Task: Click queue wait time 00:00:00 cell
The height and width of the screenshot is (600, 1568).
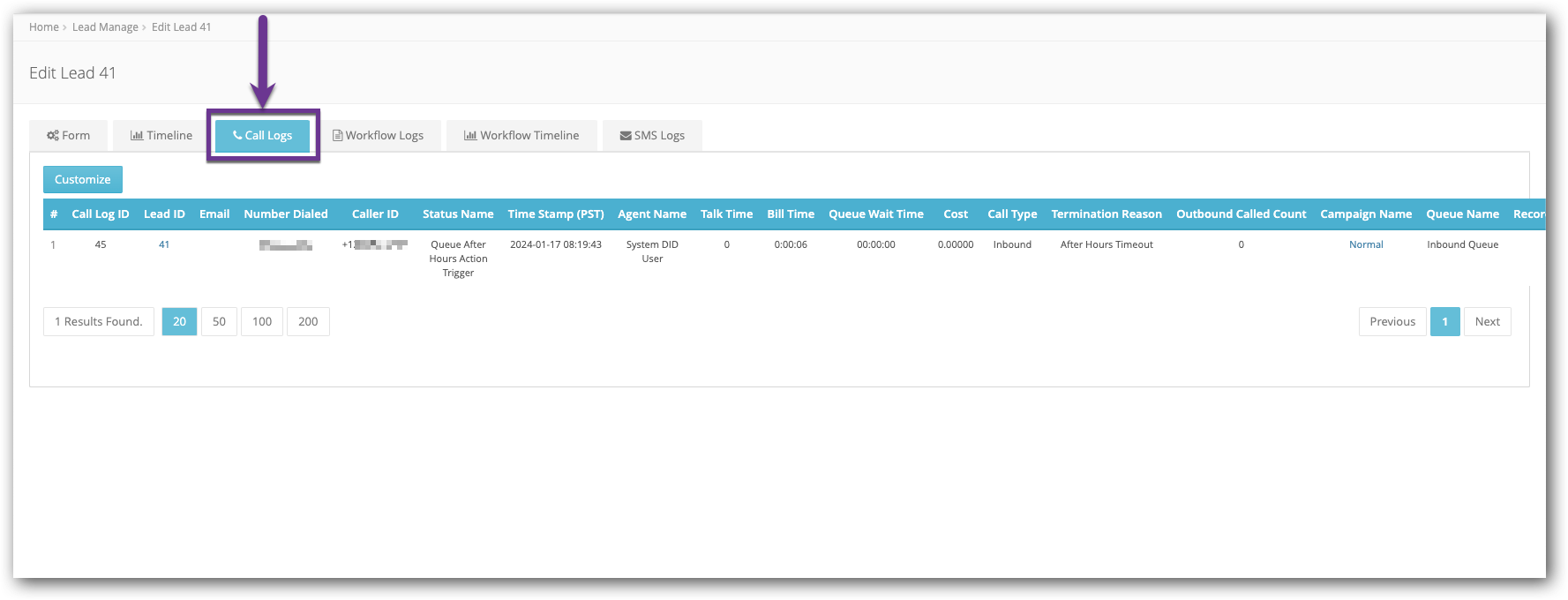Action: 876,244
